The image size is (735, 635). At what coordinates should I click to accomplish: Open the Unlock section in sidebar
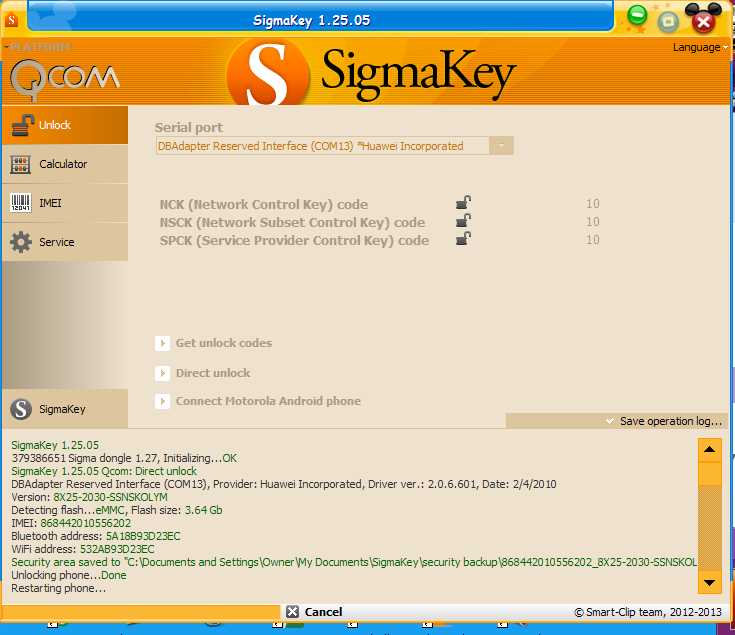[64, 125]
